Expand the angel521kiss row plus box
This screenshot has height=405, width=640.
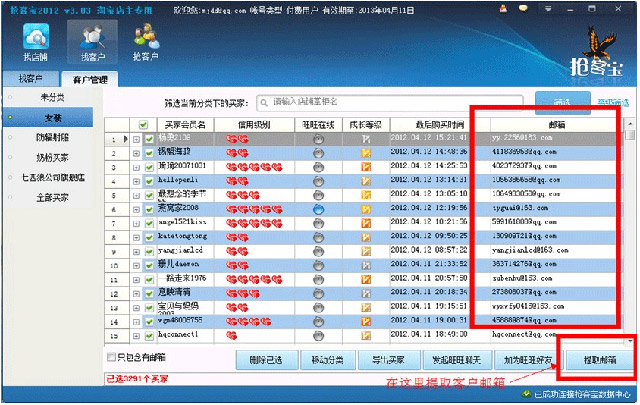coord(136,224)
